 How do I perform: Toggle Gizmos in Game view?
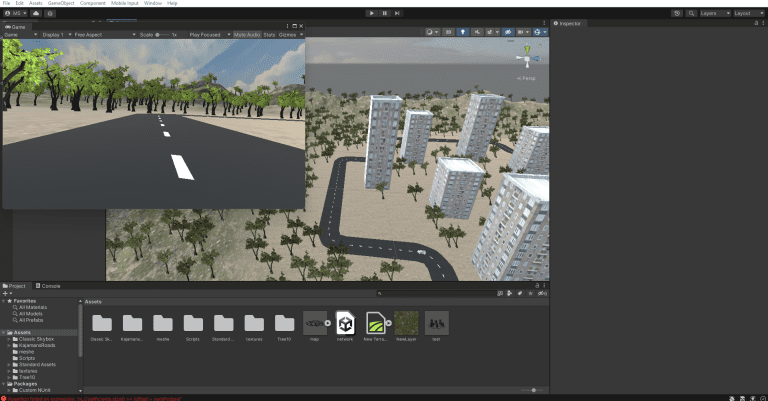(x=288, y=34)
